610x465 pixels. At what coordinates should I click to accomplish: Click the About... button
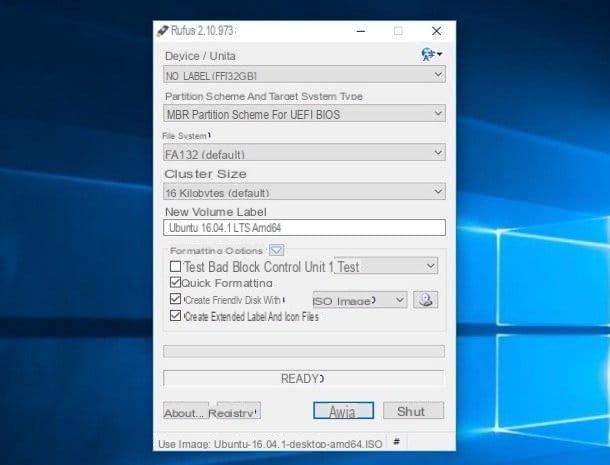click(x=185, y=411)
